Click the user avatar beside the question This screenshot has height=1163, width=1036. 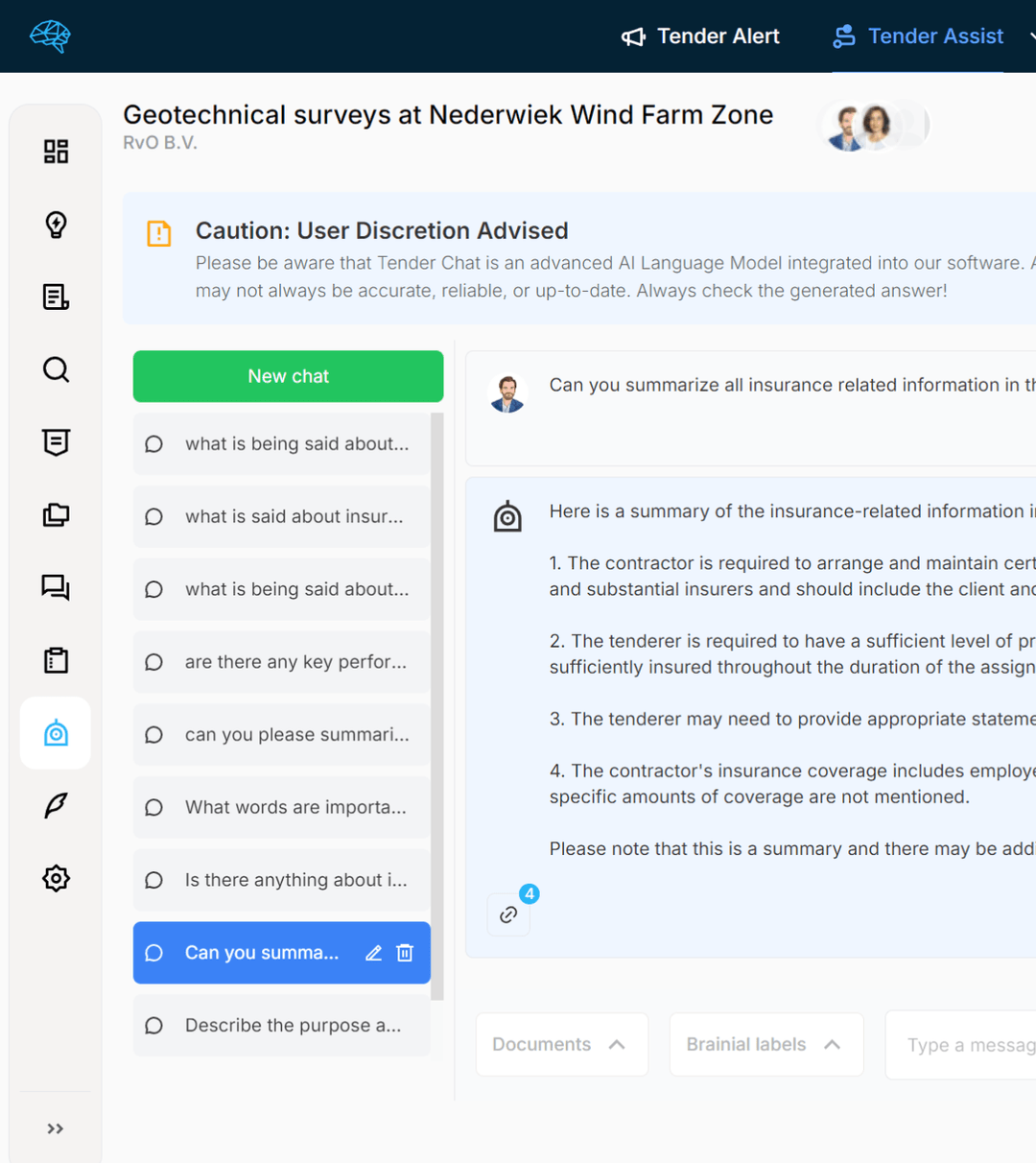coord(507,393)
